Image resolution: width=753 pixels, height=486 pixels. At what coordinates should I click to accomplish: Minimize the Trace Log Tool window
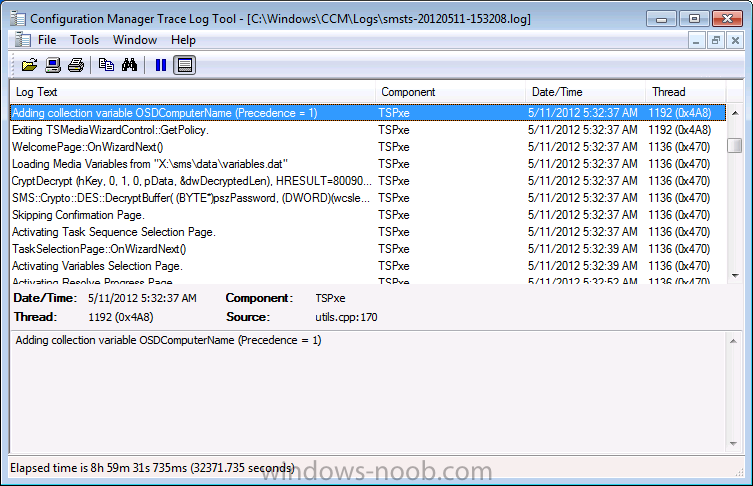pos(661,19)
